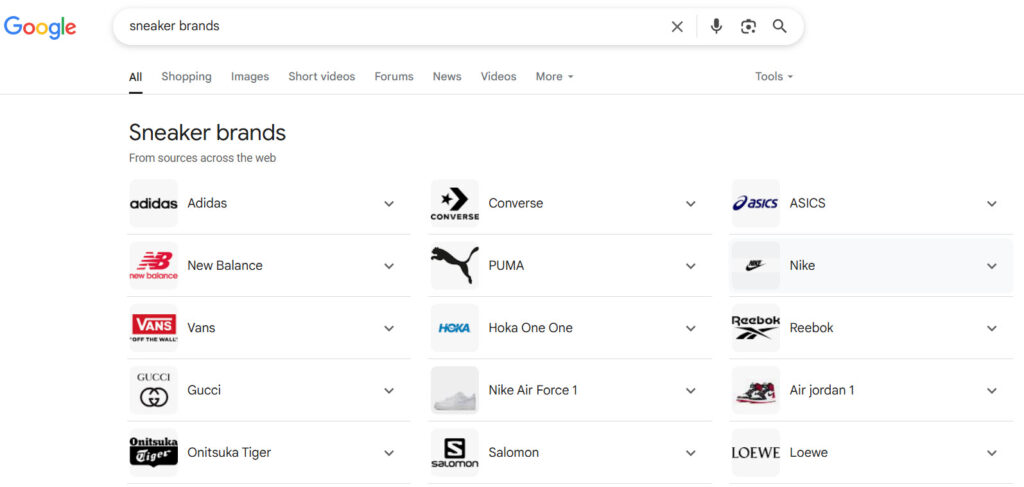1024x487 pixels.
Task: Click the Converse brand name
Action: click(515, 203)
